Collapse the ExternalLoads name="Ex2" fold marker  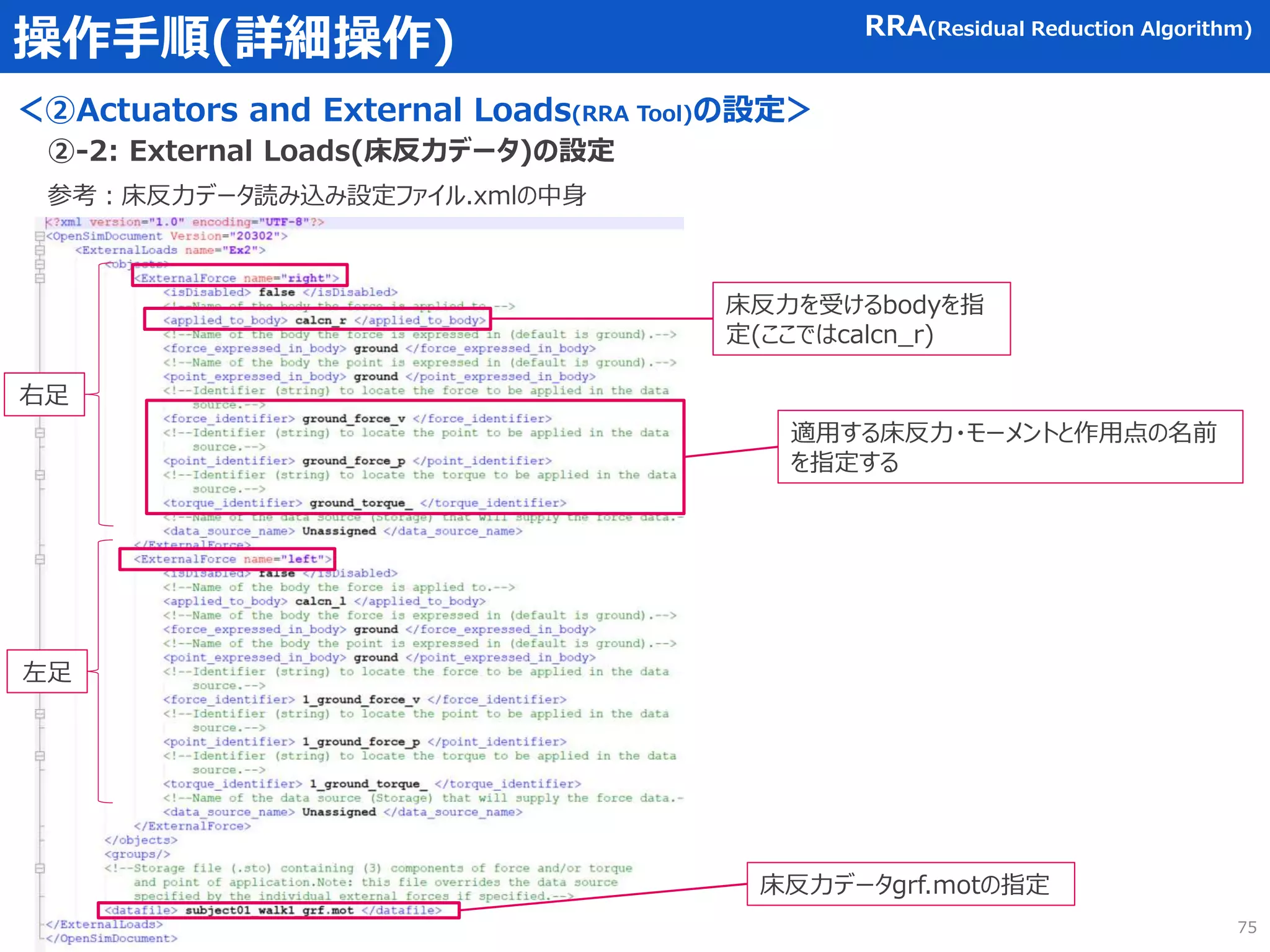pos(40,250)
